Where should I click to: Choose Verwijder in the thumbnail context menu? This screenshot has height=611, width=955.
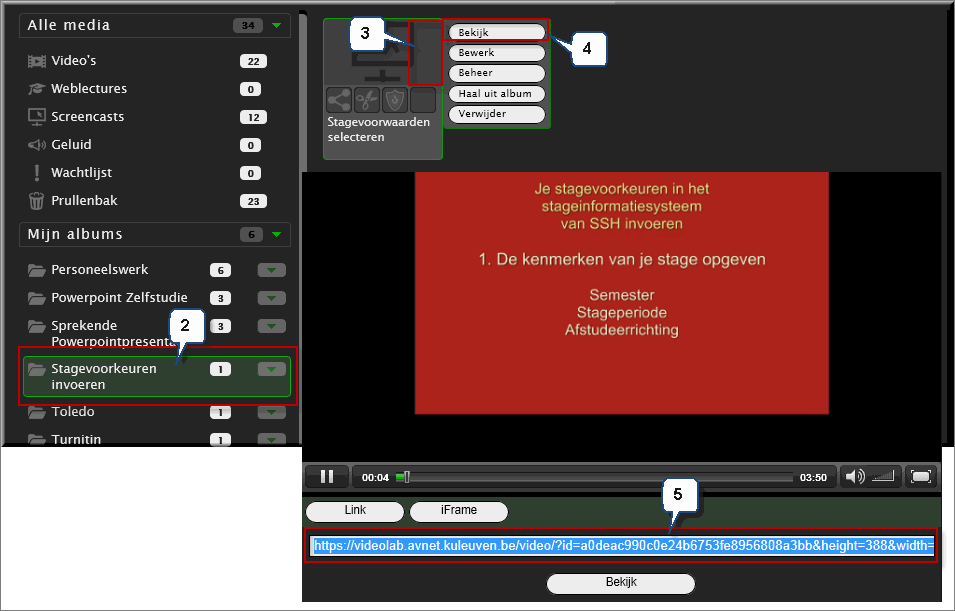(x=497, y=114)
